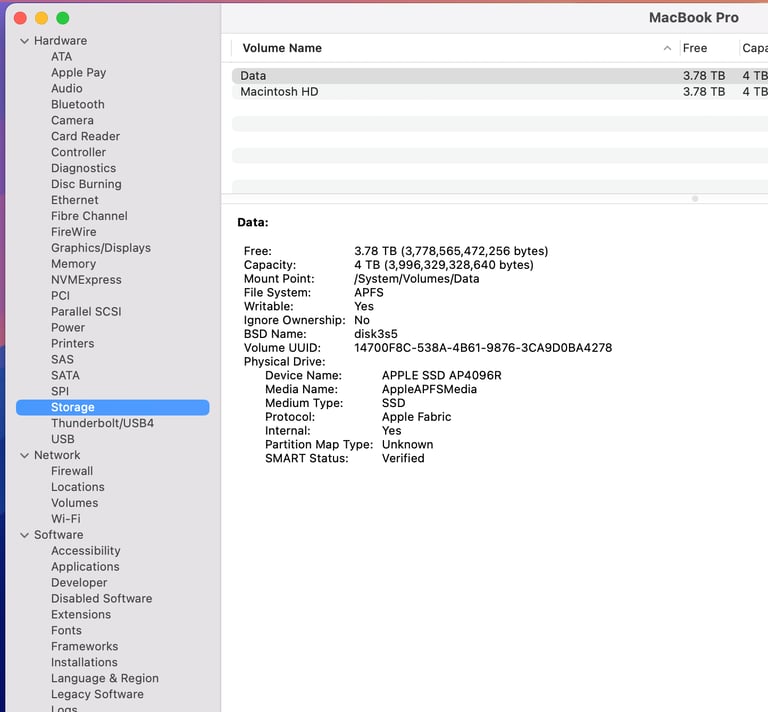
Task: Select the Macintosh HD volume row
Action: coord(500,92)
